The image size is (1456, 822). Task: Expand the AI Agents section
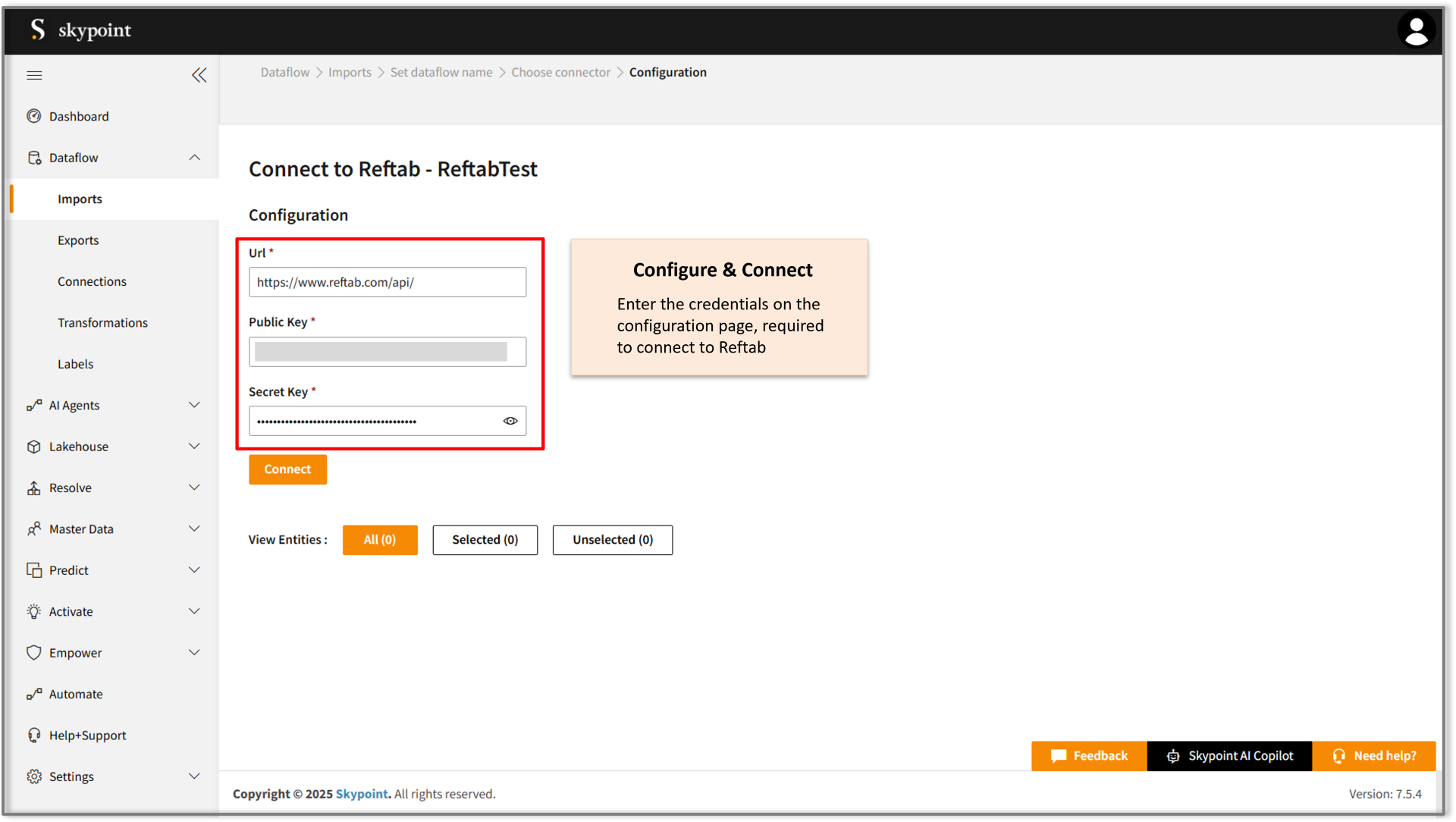(x=195, y=405)
